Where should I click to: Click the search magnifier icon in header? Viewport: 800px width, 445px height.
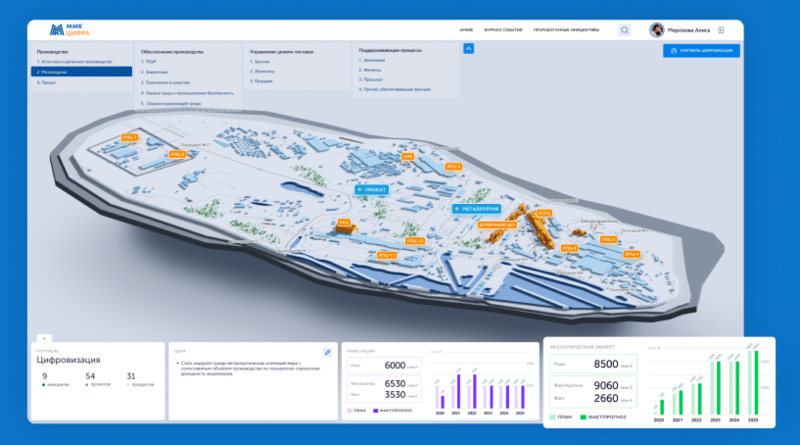coord(625,30)
